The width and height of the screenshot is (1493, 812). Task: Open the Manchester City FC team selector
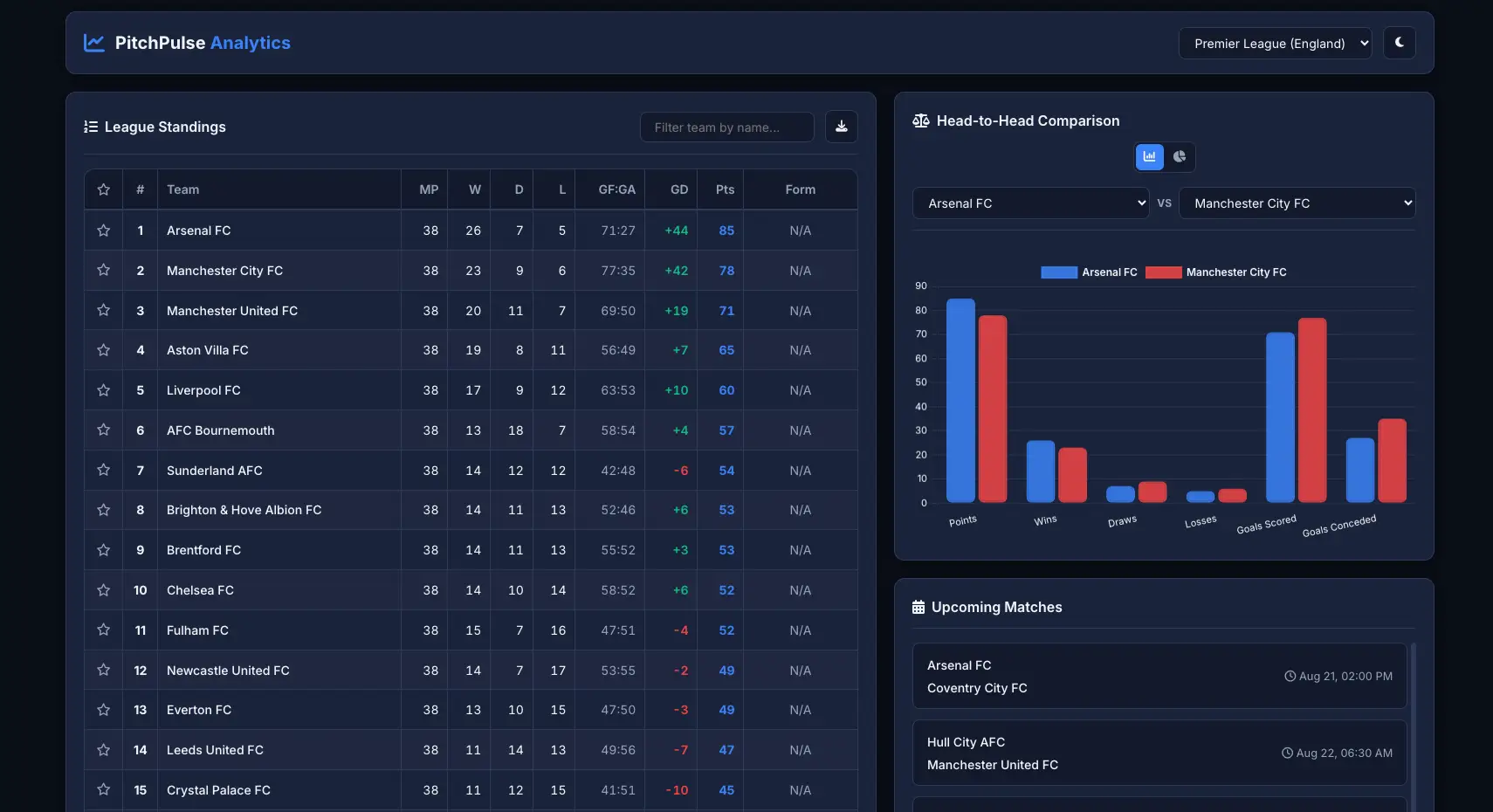[x=1297, y=203]
